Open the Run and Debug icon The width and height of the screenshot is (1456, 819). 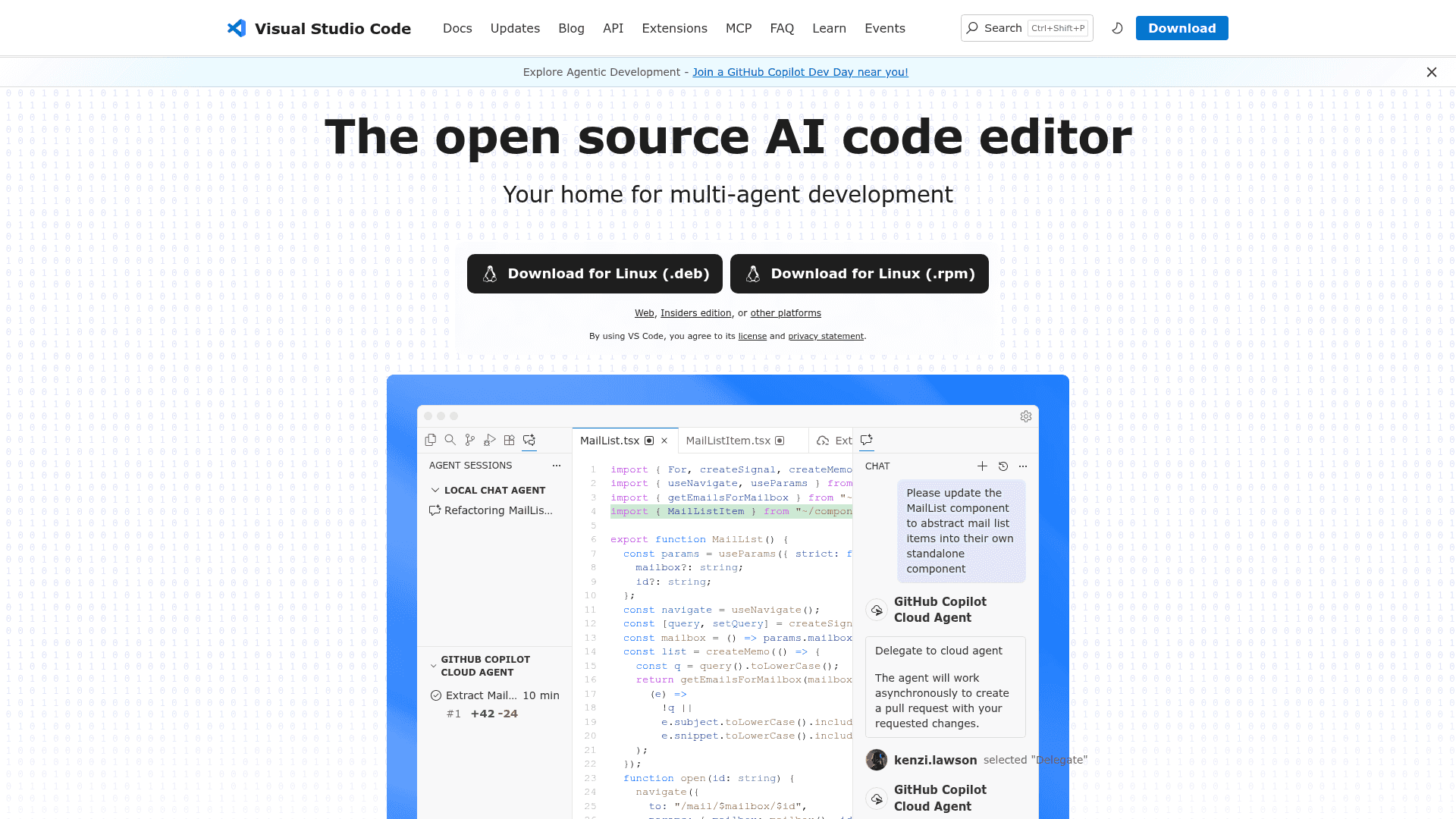[x=490, y=440]
